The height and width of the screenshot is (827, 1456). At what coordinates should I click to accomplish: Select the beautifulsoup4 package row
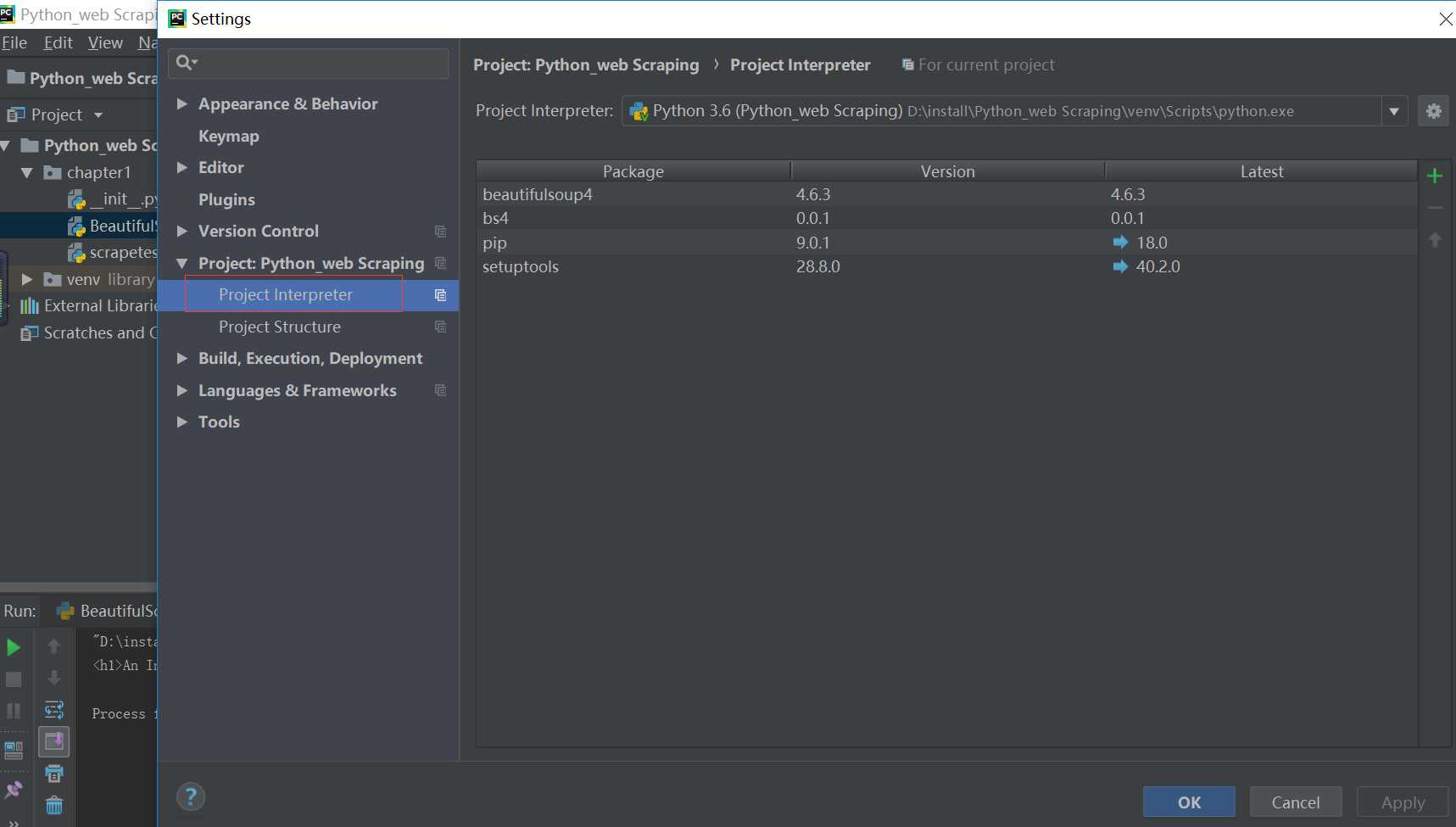pyautogui.click(x=947, y=194)
